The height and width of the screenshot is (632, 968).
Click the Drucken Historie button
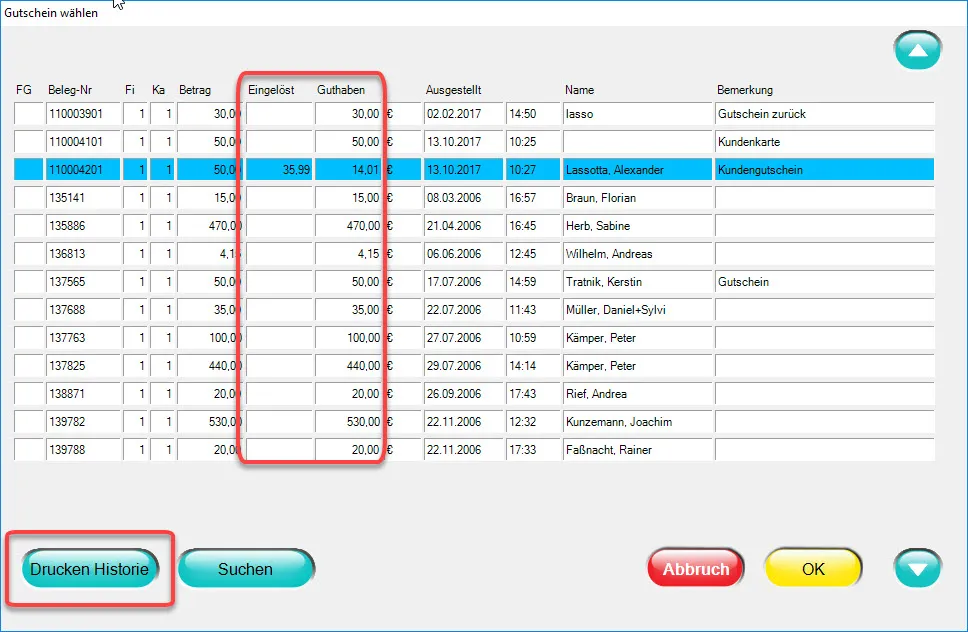tap(90, 569)
